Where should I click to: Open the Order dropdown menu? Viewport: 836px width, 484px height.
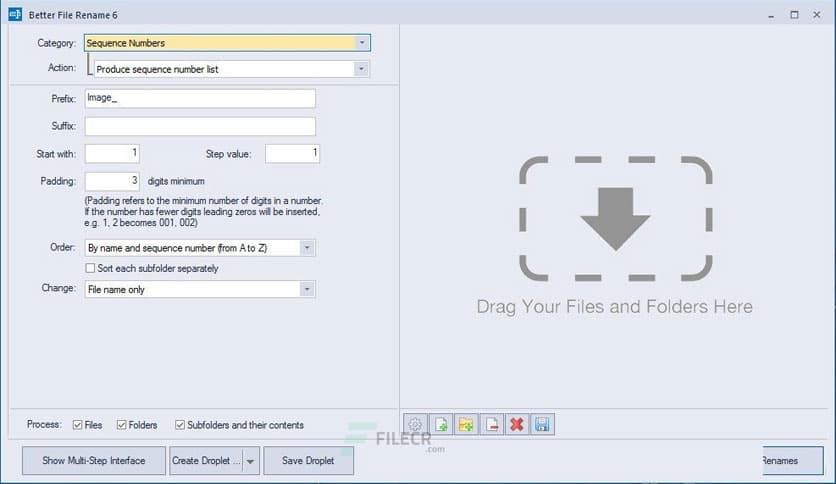pos(307,247)
